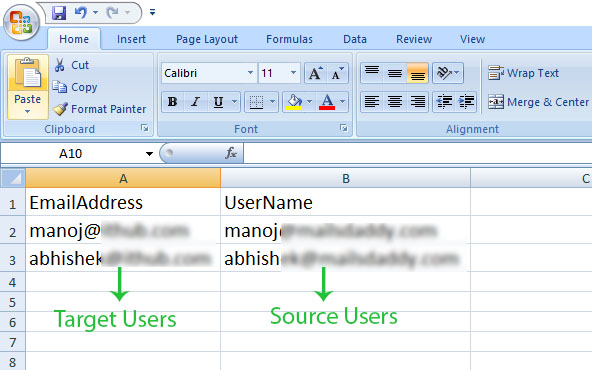This screenshot has width=592, height=370.
Task: Cut the selection
Action: (72, 65)
